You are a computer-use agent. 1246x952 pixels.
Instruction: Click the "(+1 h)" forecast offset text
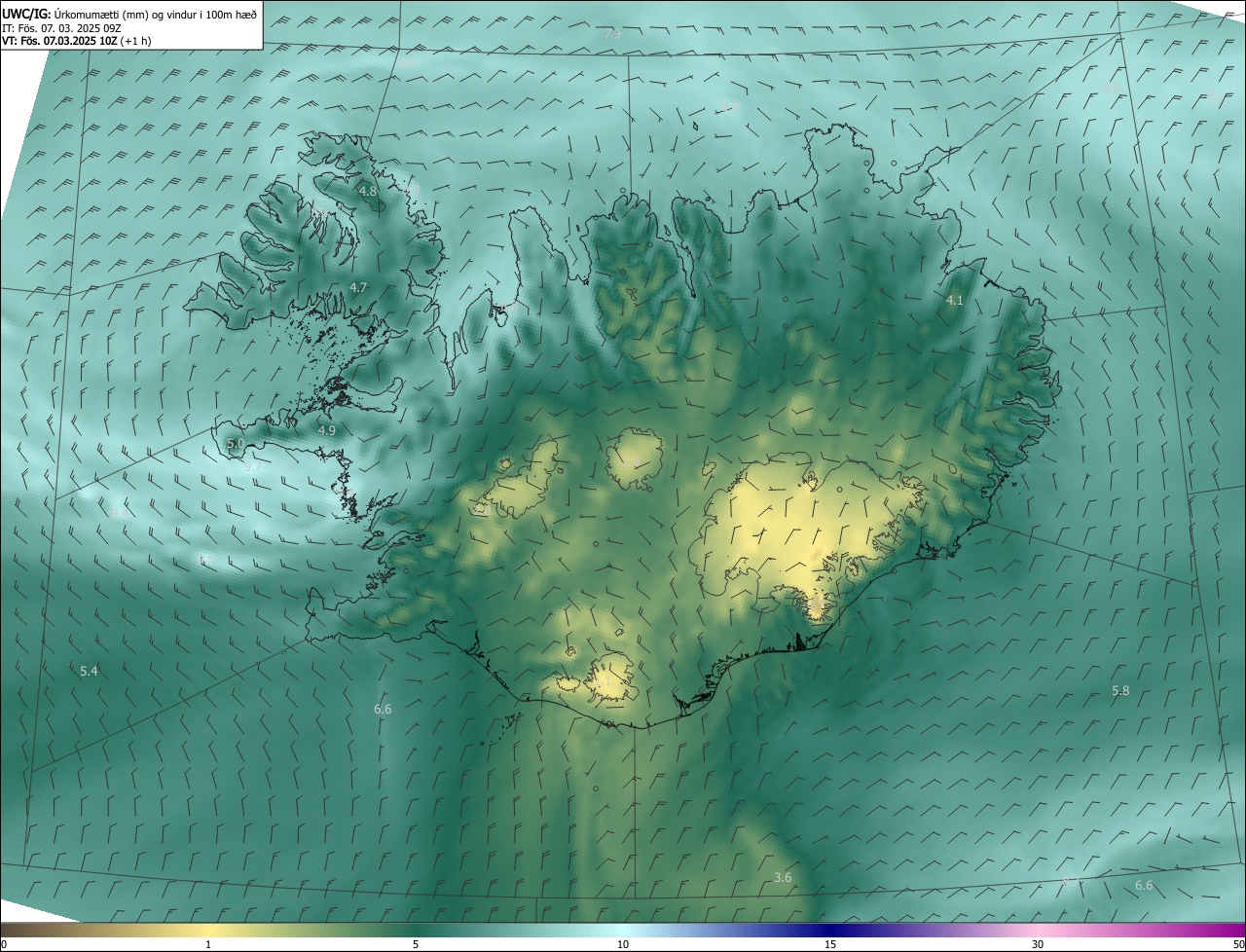(137, 41)
